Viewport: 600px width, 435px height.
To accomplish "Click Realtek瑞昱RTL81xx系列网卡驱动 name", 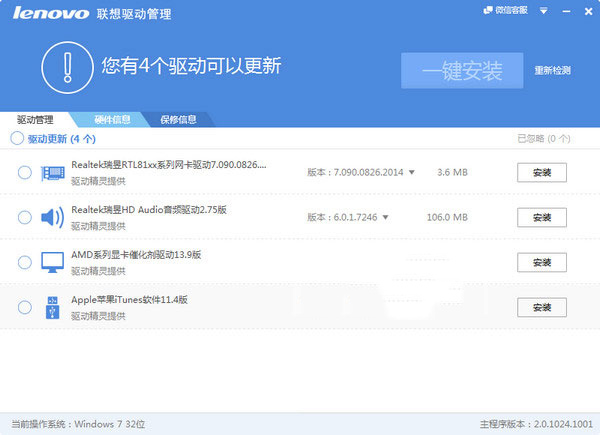I will 169,165.
